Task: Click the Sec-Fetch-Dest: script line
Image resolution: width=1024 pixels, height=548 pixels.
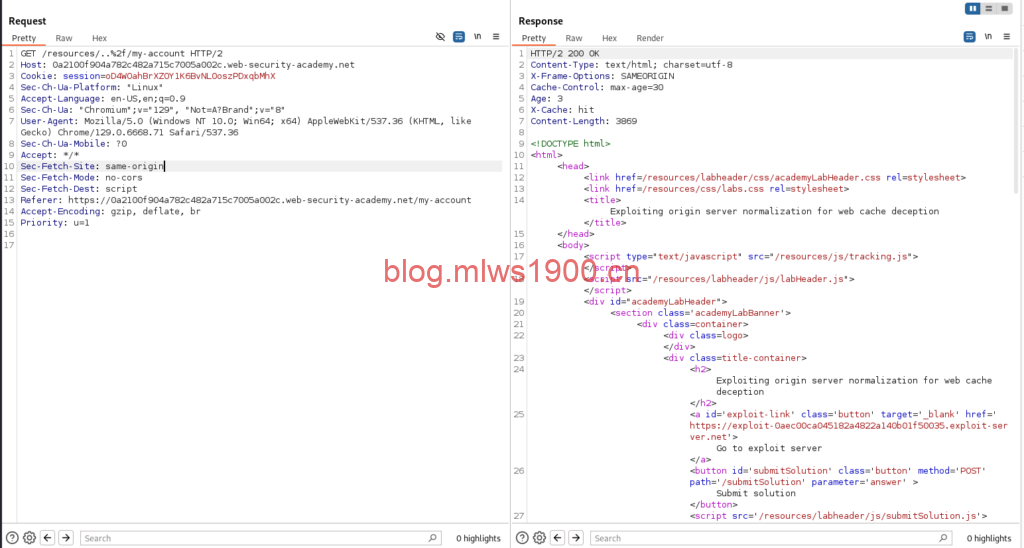Action: (x=78, y=189)
